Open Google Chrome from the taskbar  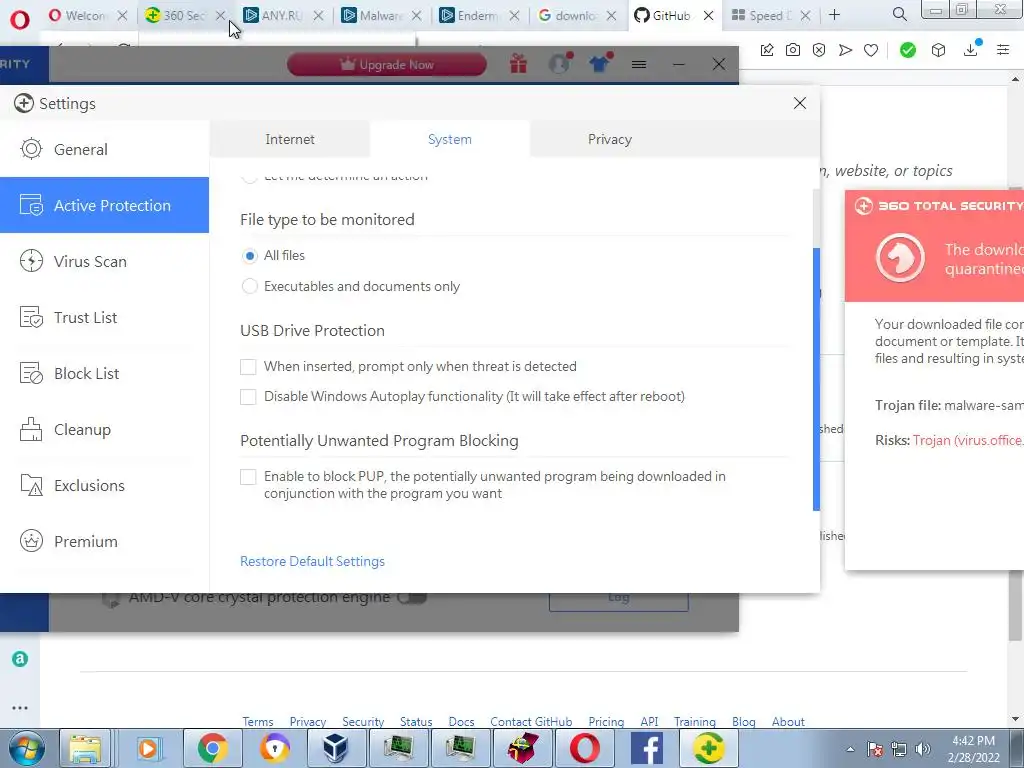[212, 748]
